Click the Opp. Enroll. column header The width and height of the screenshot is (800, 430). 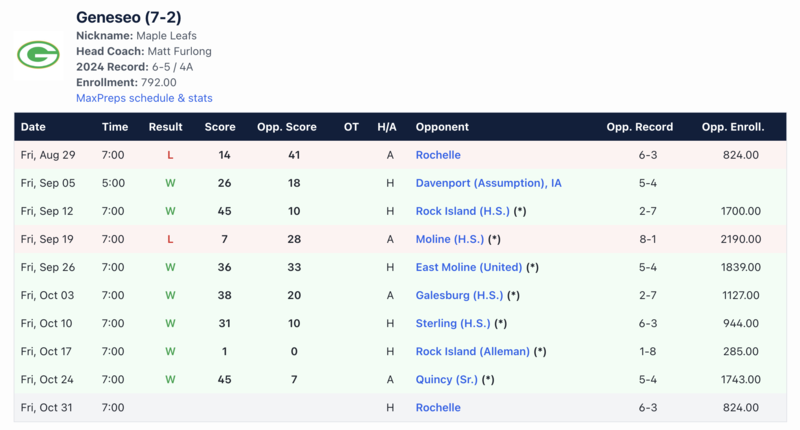click(x=732, y=127)
